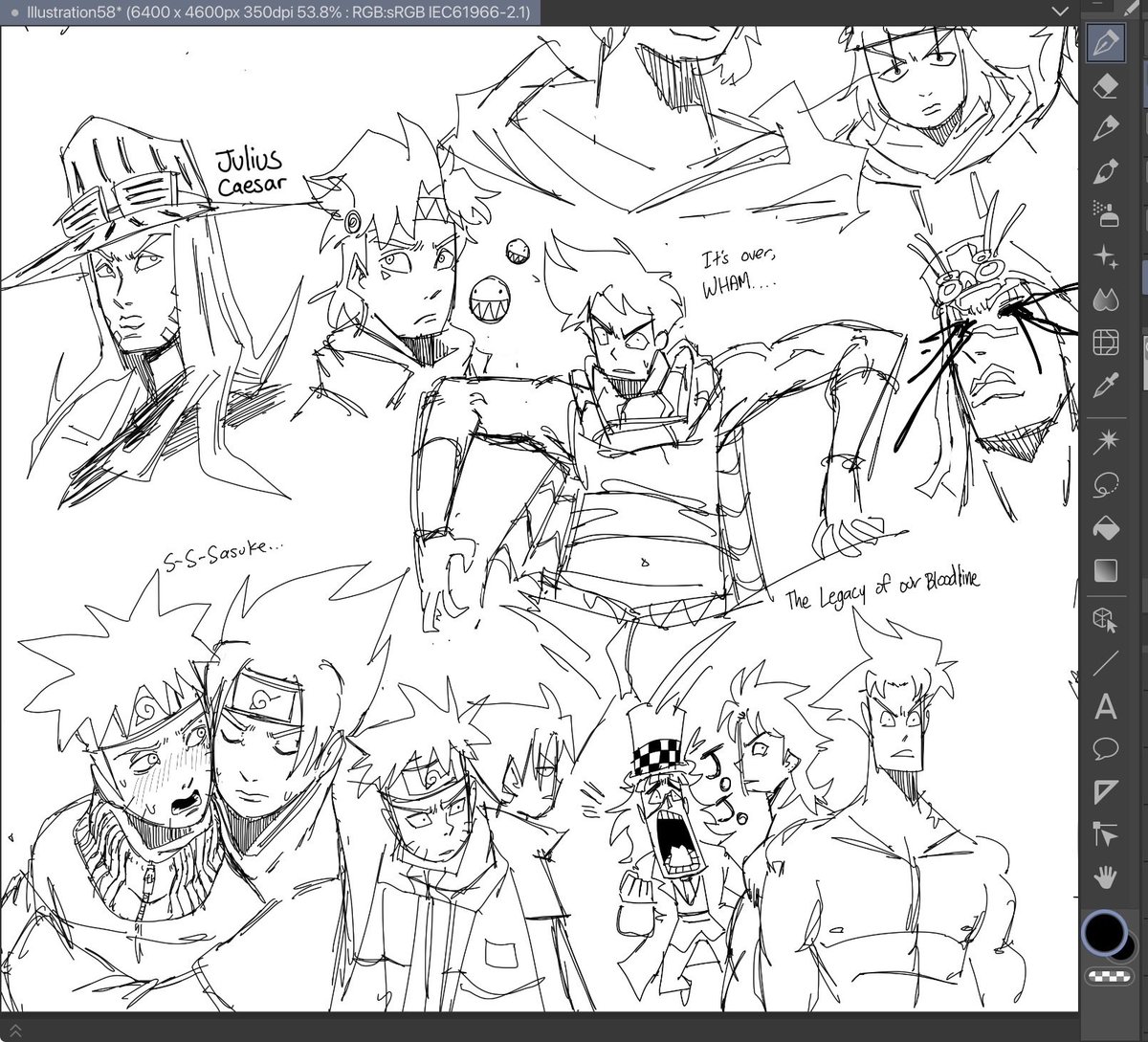Select the Auto select magic wand tool

tap(1106, 441)
